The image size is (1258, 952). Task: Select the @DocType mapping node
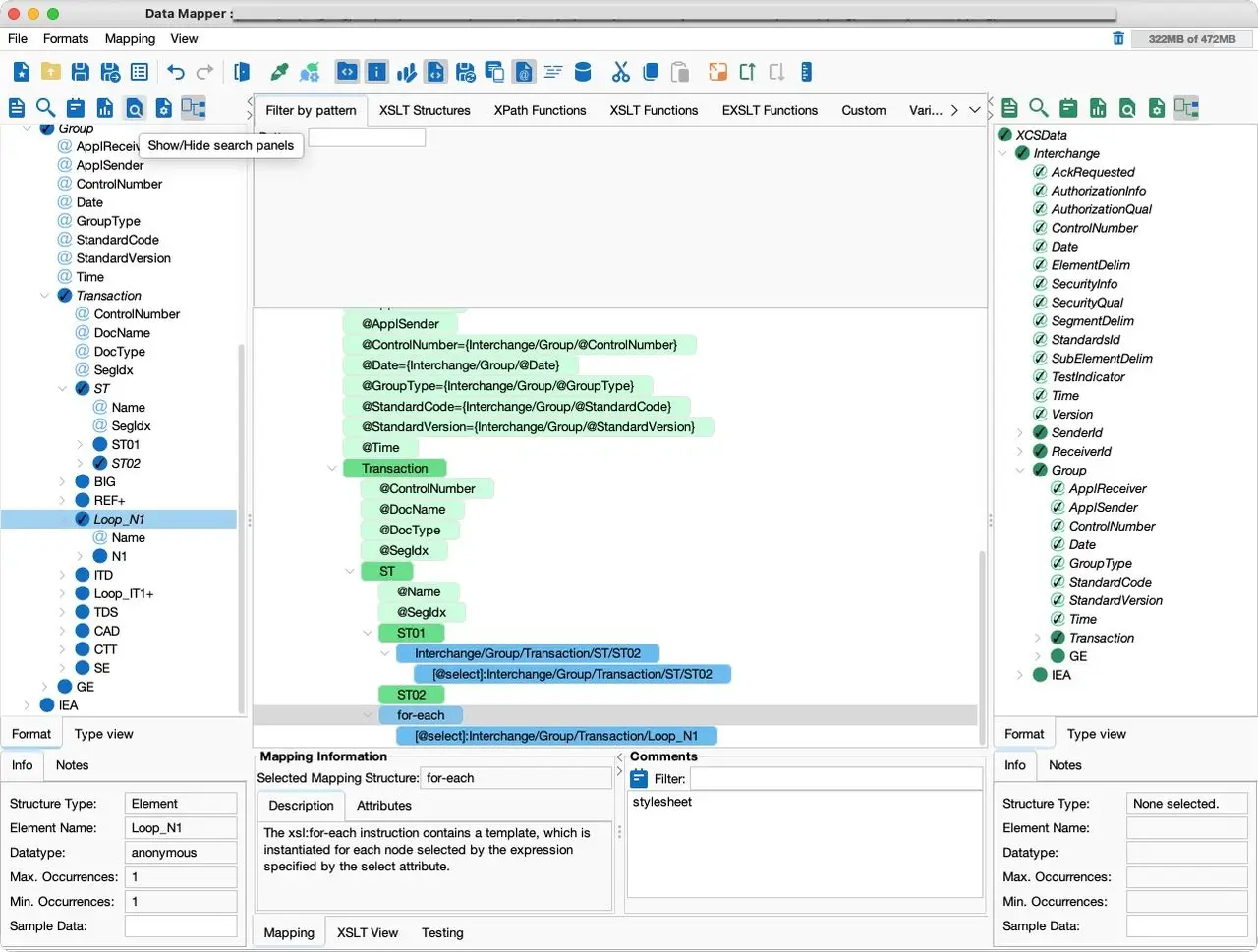tap(410, 531)
